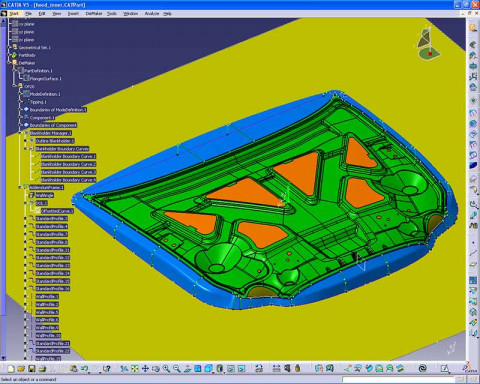Viewport: 480px width, 384px height.
Task: Select Boundaries of ModeDefinition.1 tree item
Action: coord(58,110)
